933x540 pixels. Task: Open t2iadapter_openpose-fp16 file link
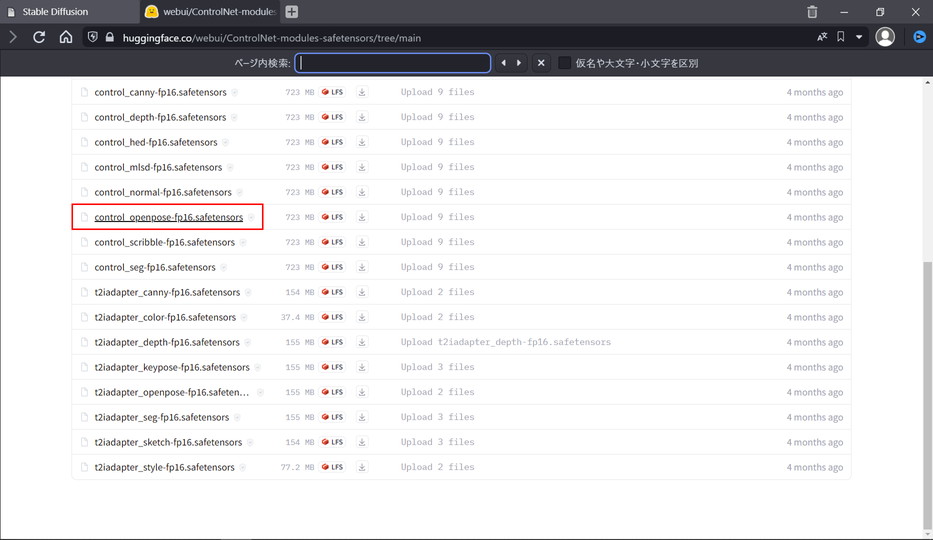pos(171,392)
